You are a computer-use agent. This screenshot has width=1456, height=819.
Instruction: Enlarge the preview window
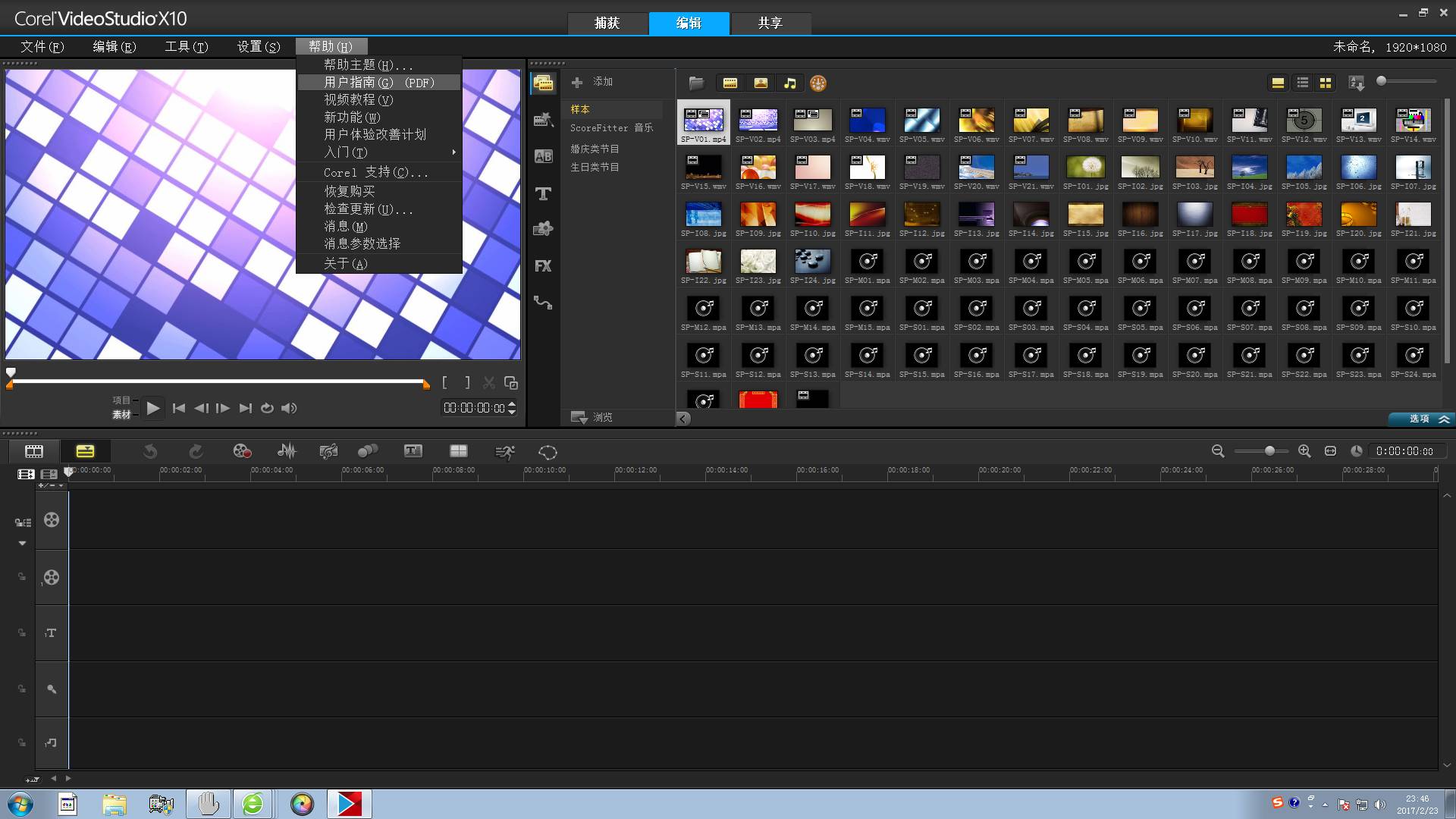tap(511, 383)
